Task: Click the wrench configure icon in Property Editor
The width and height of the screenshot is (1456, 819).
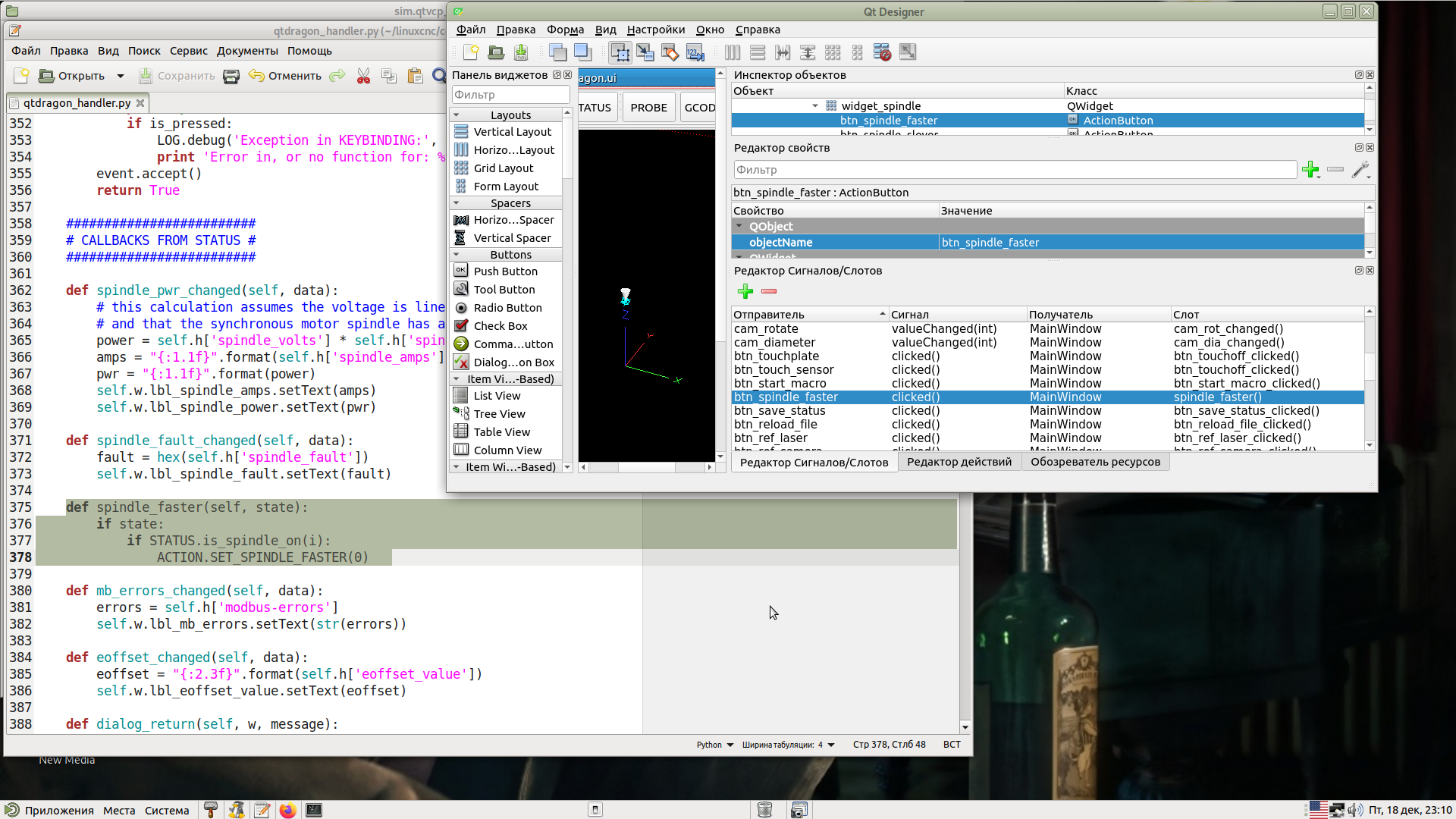Action: [x=1360, y=170]
